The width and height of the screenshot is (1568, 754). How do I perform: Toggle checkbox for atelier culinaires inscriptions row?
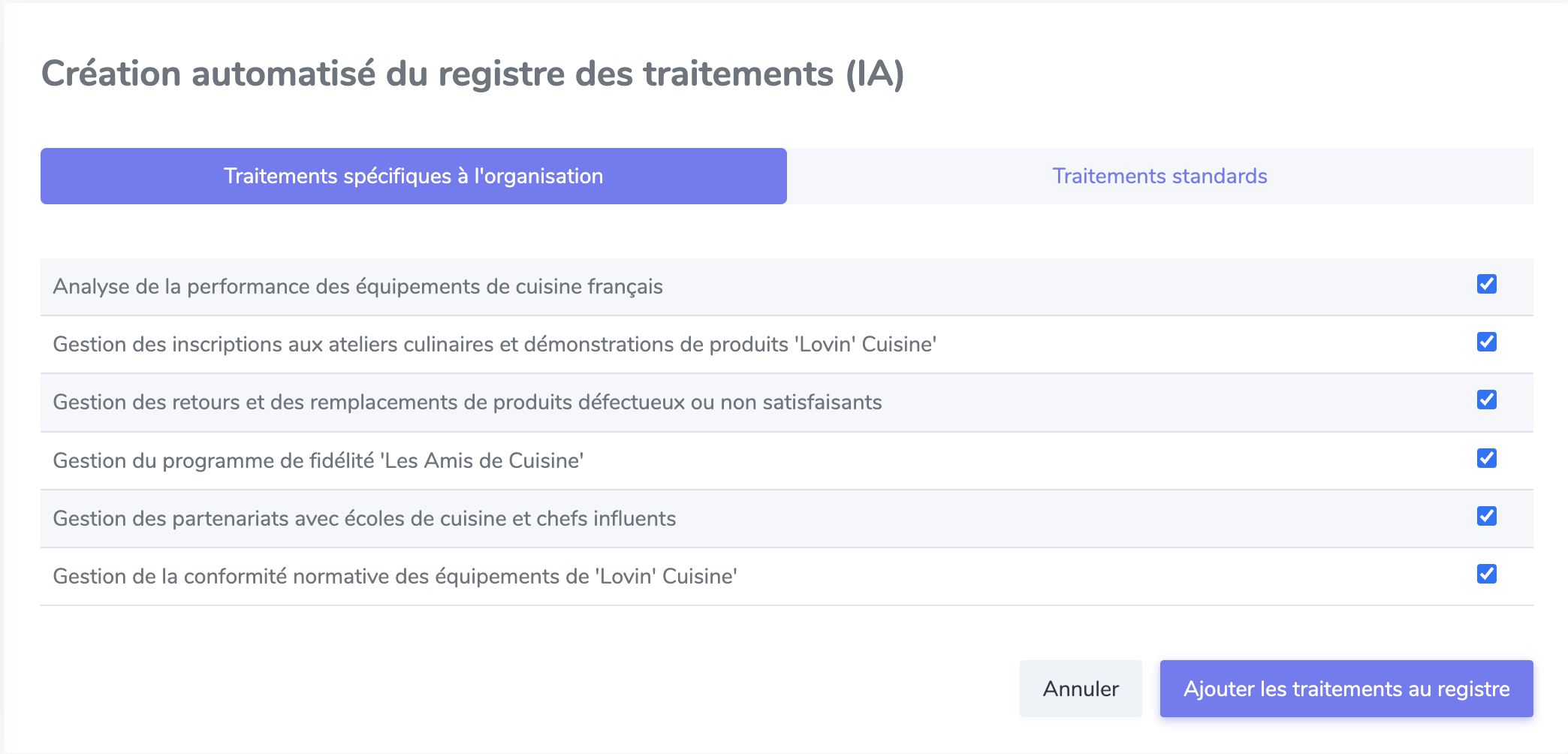pos(1486,342)
